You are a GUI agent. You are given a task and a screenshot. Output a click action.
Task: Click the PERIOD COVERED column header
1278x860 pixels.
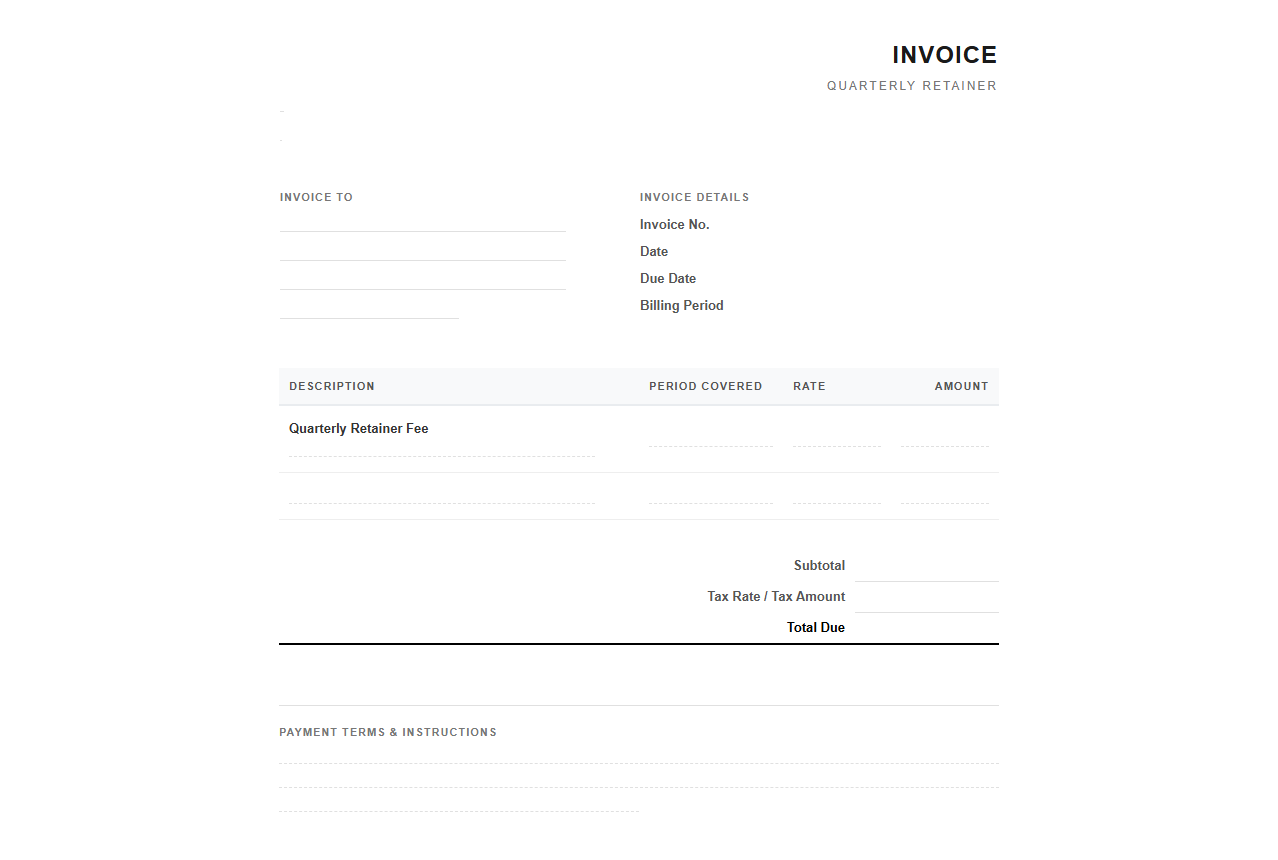705,386
